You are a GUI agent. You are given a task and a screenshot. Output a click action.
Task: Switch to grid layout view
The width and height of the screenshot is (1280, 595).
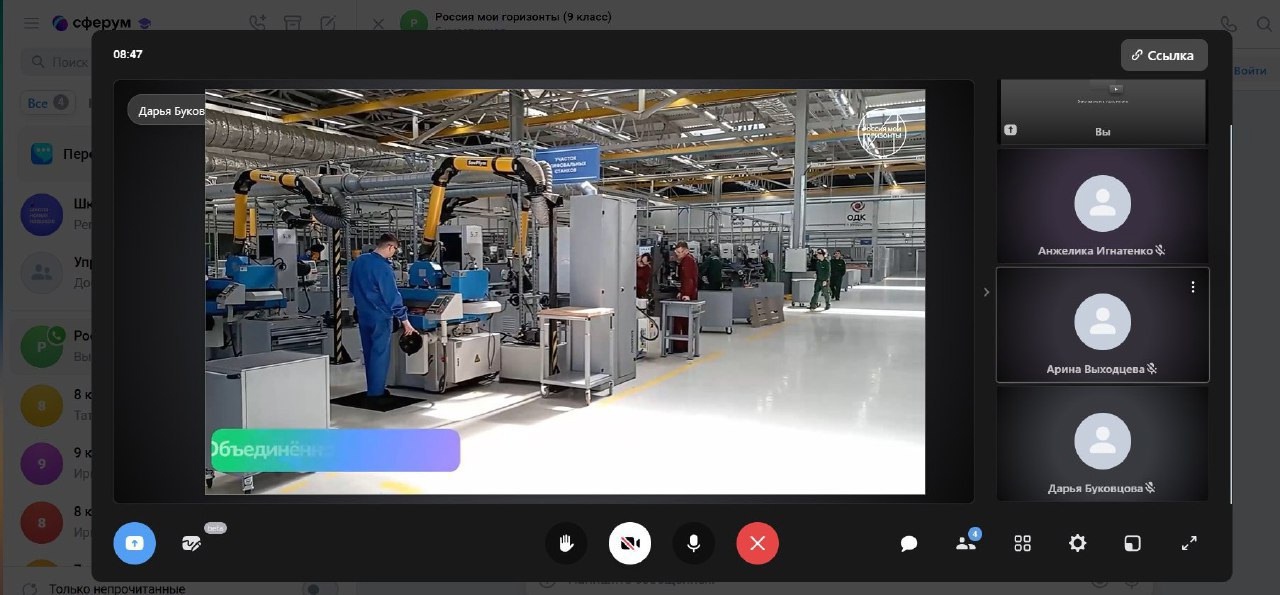pyautogui.click(x=1022, y=543)
